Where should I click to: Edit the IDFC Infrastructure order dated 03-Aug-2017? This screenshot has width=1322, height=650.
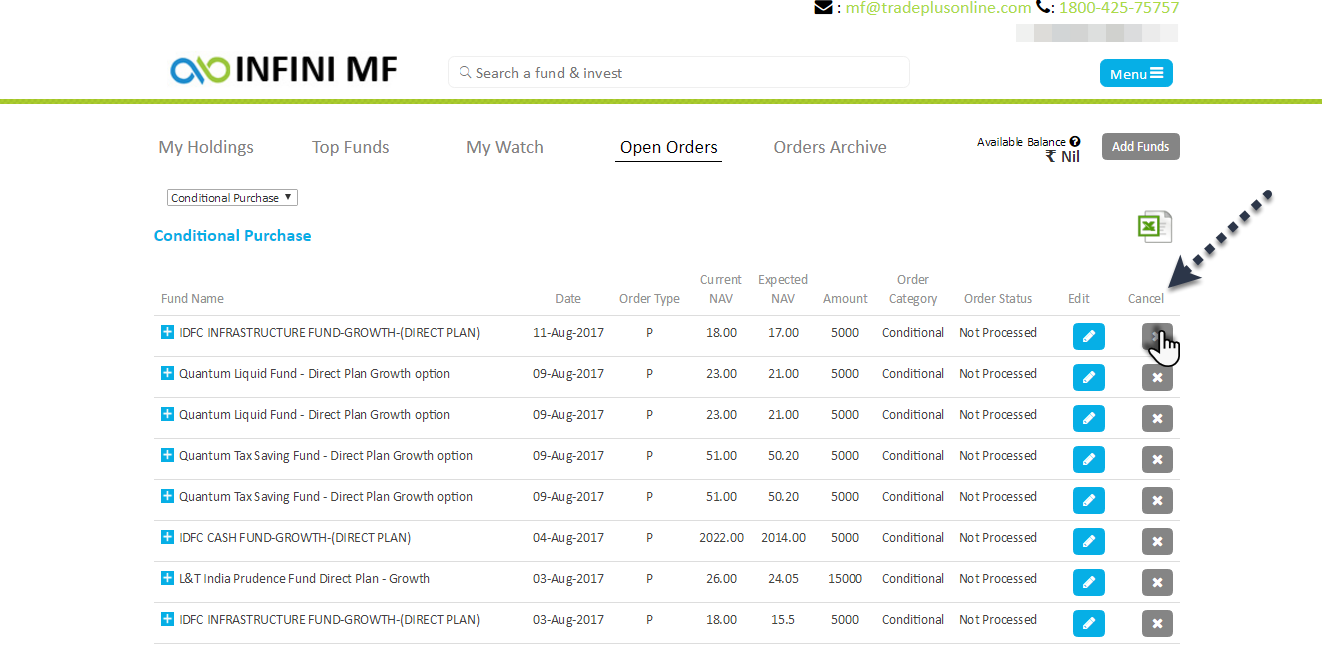[x=1089, y=624]
